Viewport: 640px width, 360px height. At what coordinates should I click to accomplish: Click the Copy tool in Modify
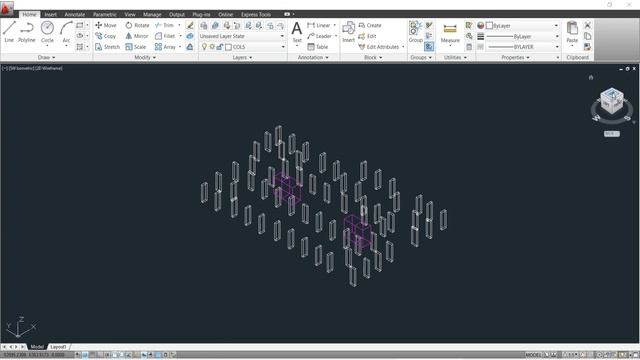coord(106,36)
